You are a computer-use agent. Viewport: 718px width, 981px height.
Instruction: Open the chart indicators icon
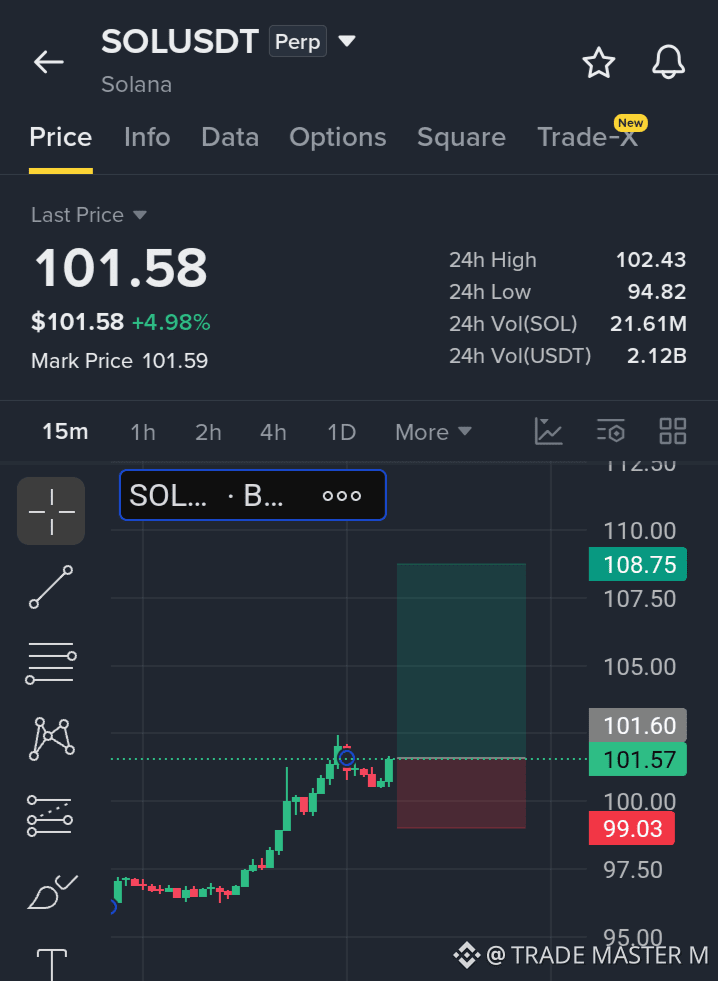point(549,432)
